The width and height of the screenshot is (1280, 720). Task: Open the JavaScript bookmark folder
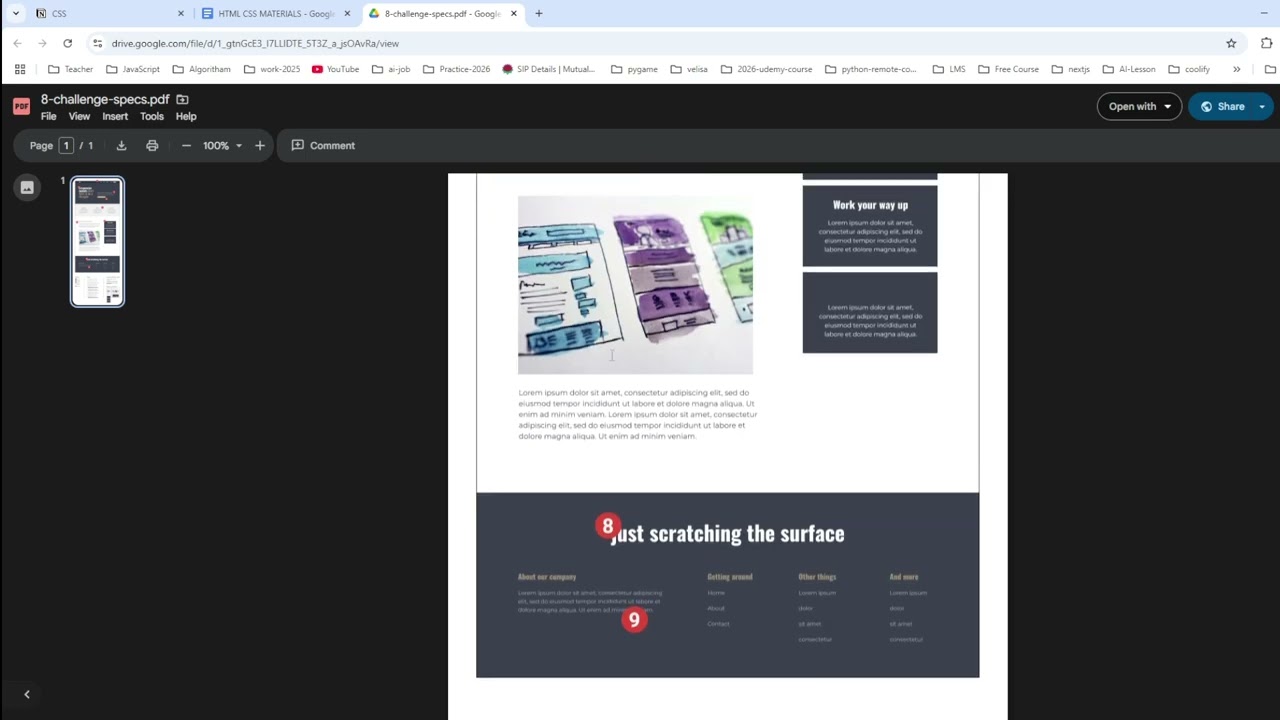coord(133,69)
